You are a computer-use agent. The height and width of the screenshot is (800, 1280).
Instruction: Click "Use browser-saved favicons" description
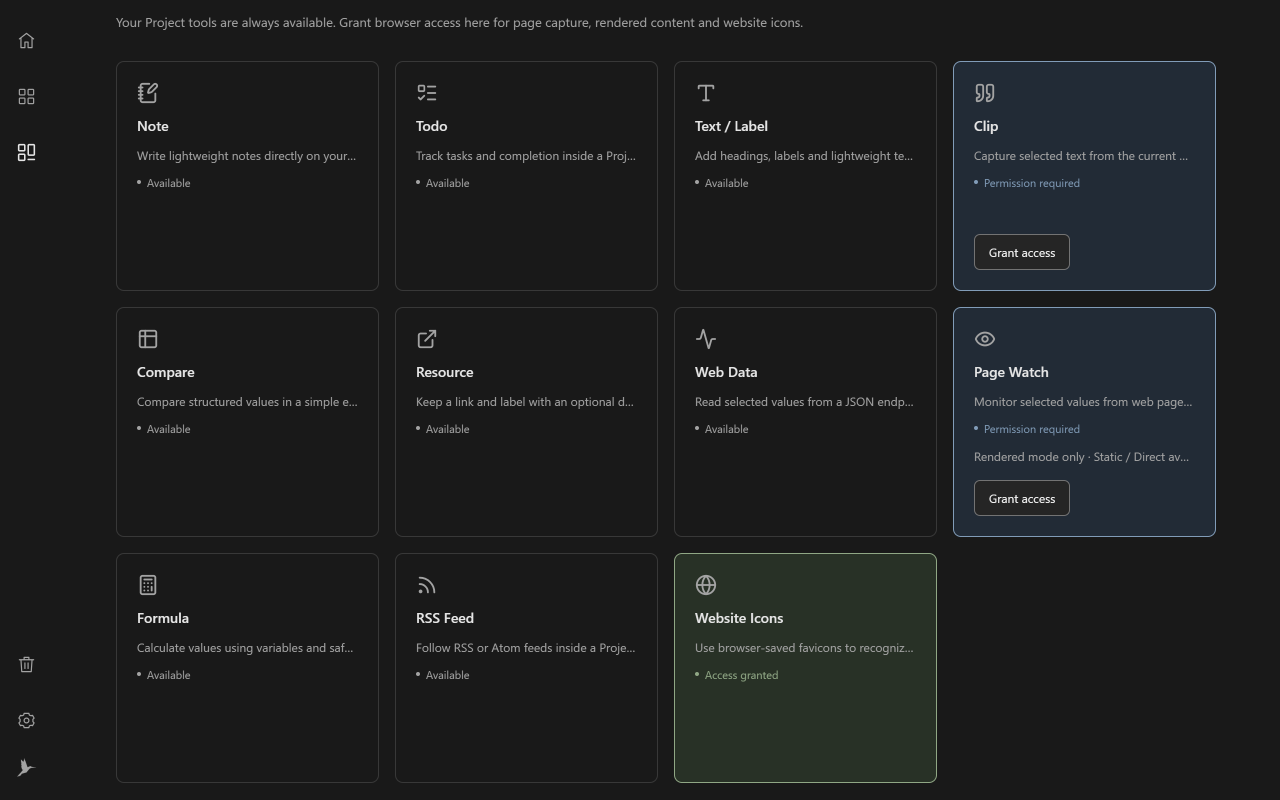pos(804,648)
